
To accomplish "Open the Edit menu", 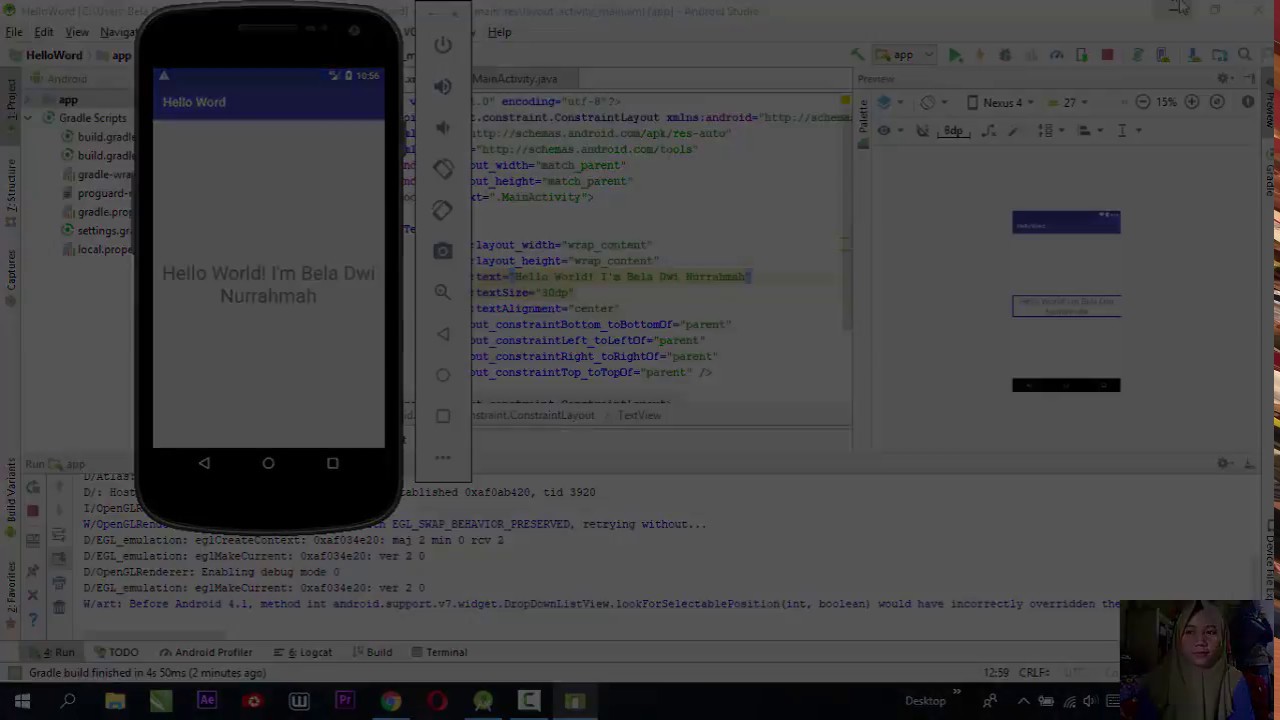I will pyautogui.click(x=44, y=32).
